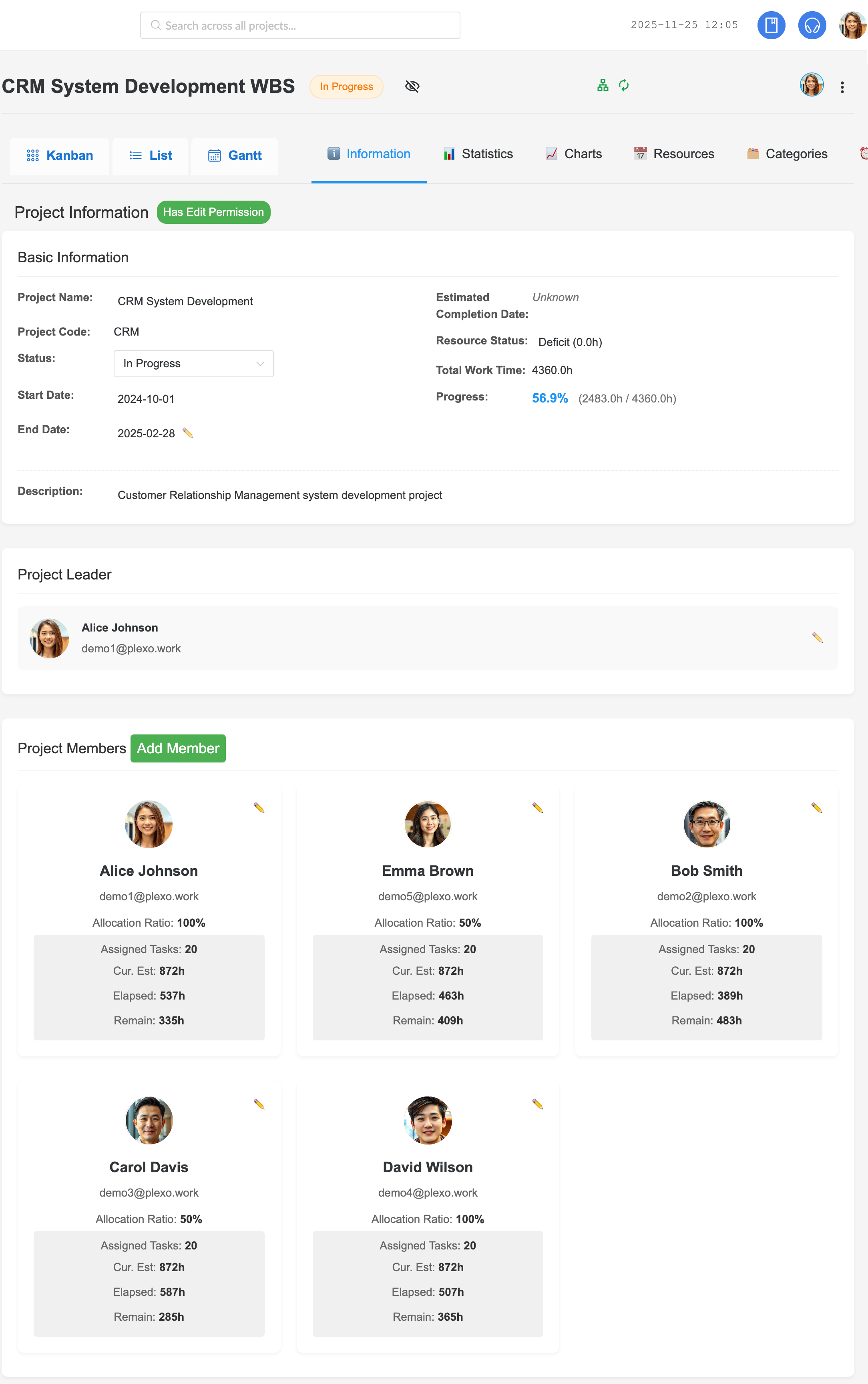Open the headset support icon
868x1384 pixels.
click(x=812, y=25)
